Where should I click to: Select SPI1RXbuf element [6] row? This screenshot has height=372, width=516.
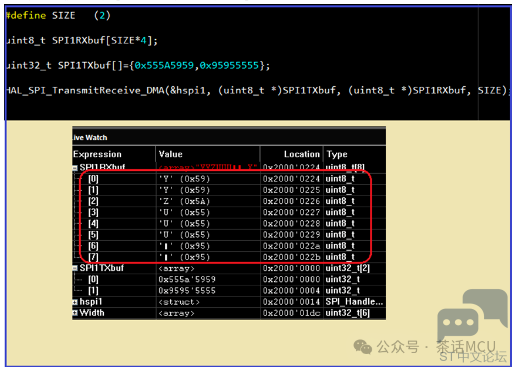click(x=229, y=246)
